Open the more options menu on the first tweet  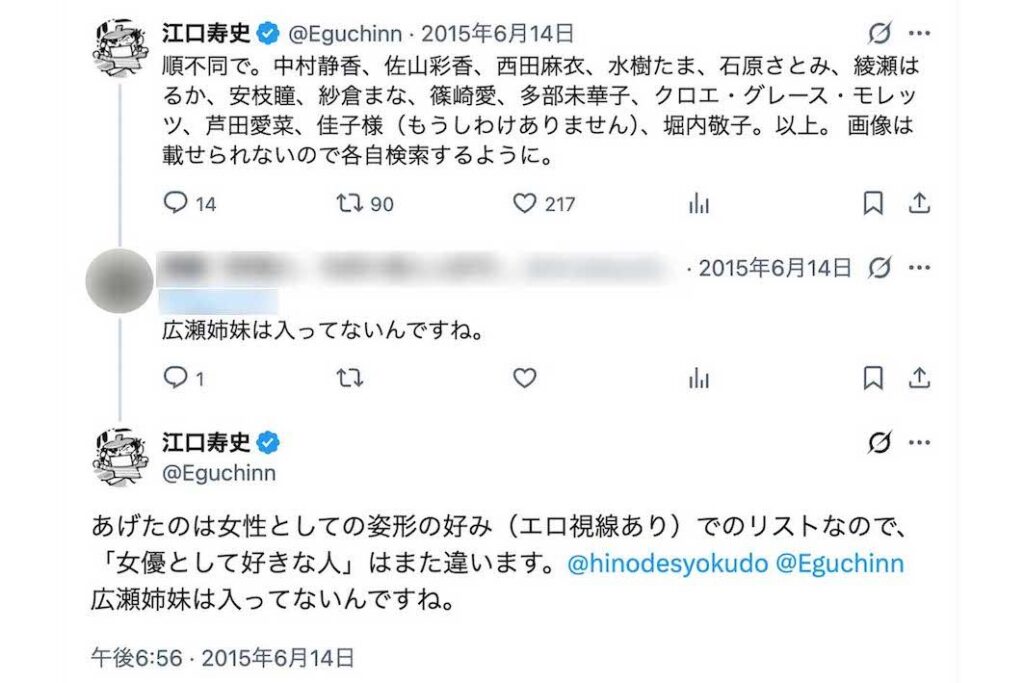pyautogui.click(x=920, y=30)
